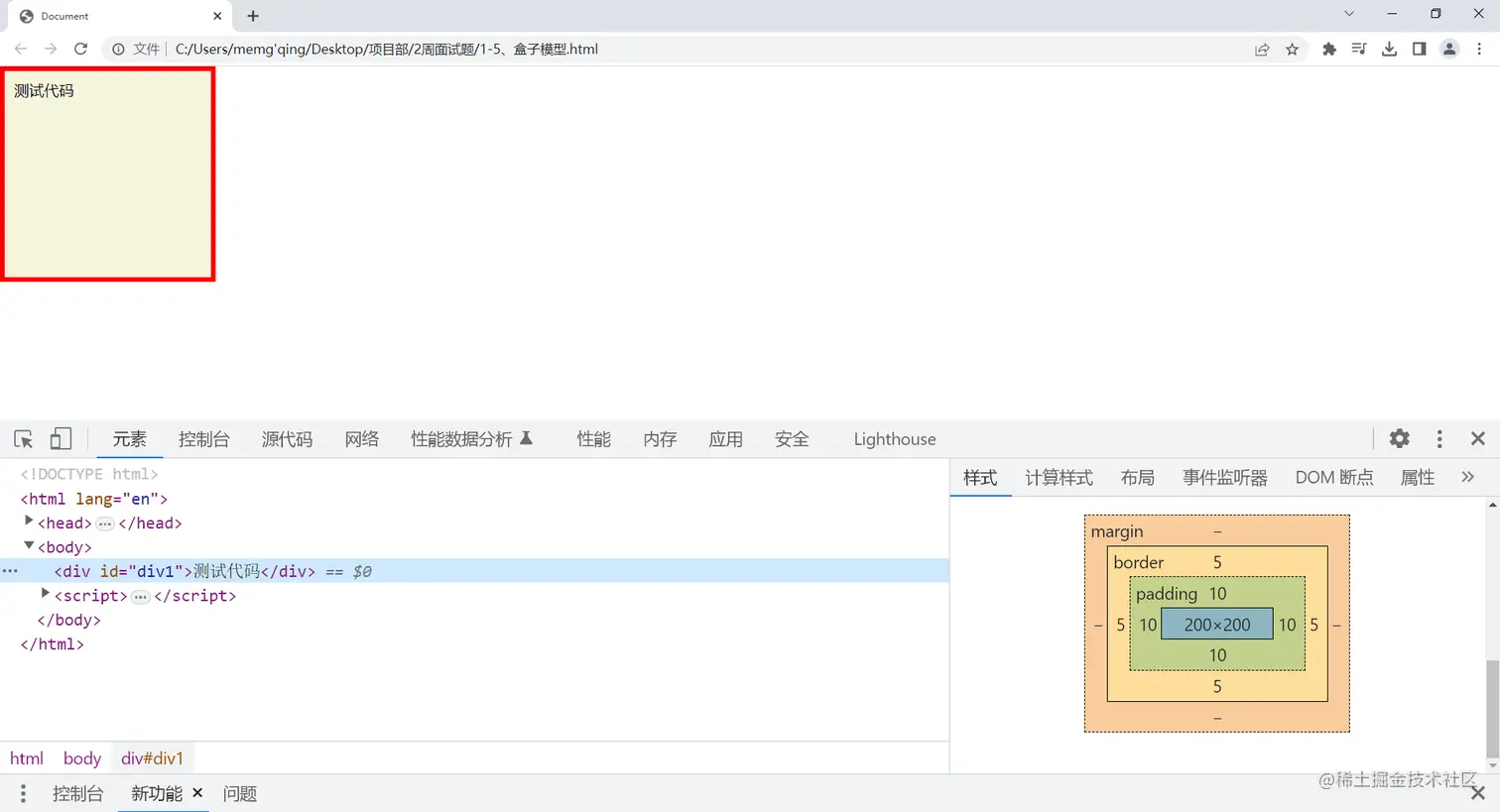Screen dimensions: 1500x812
Task: Select the 事件监听器 sidebar tab
Action: tap(1225, 478)
